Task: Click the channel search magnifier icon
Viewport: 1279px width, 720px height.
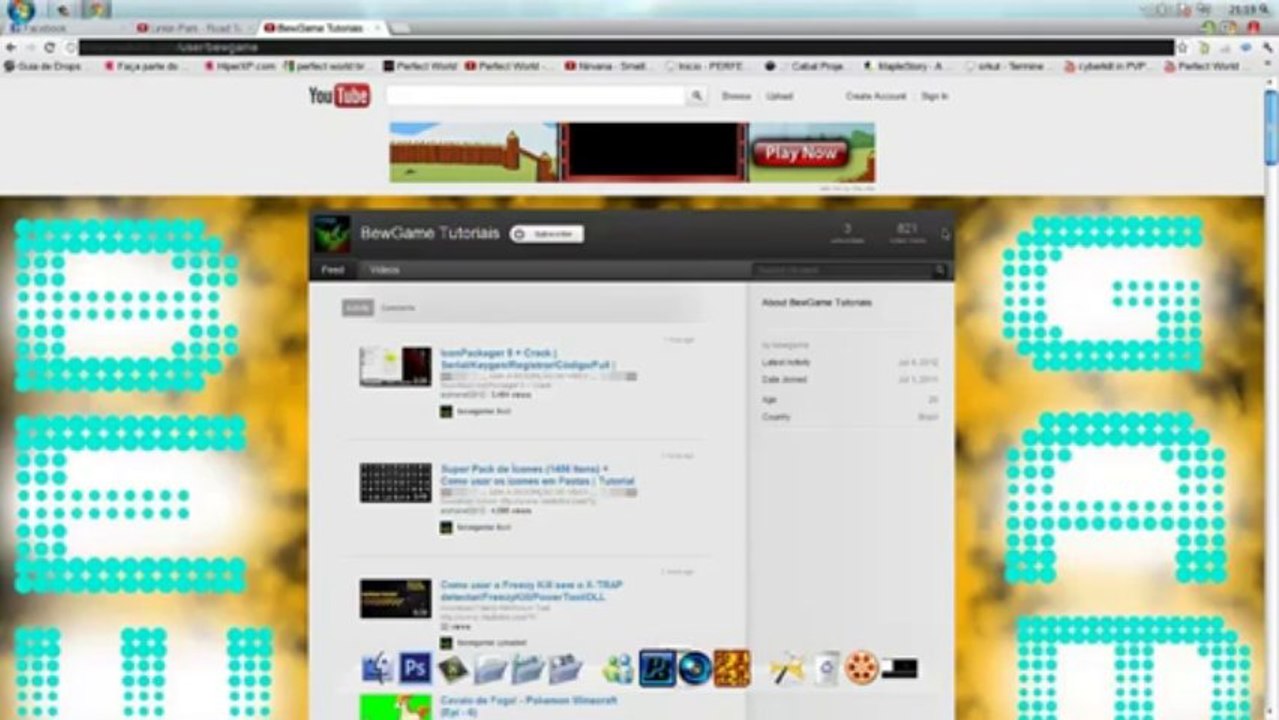Action: click(x=940, y=270)
